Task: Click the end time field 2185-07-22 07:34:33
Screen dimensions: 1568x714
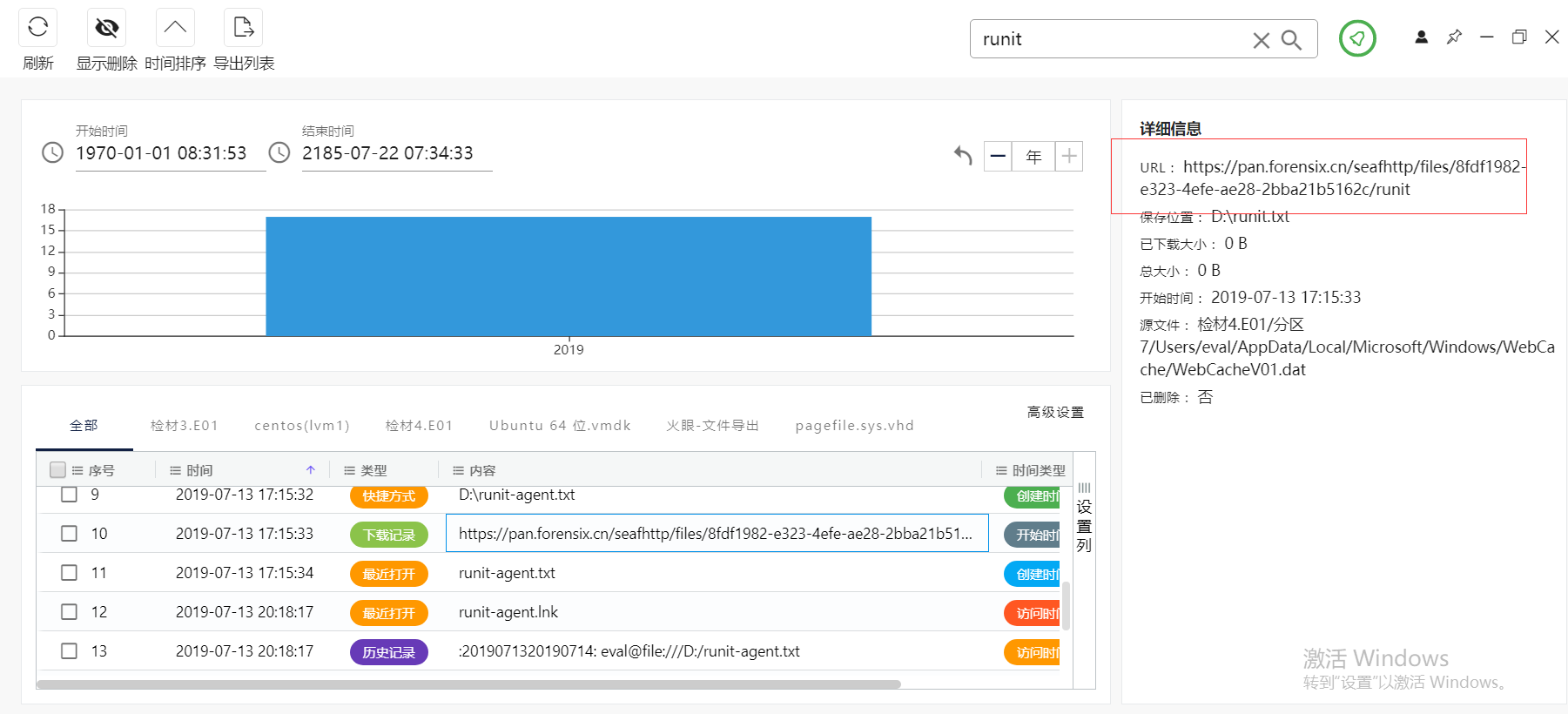Action: [397, 153]
